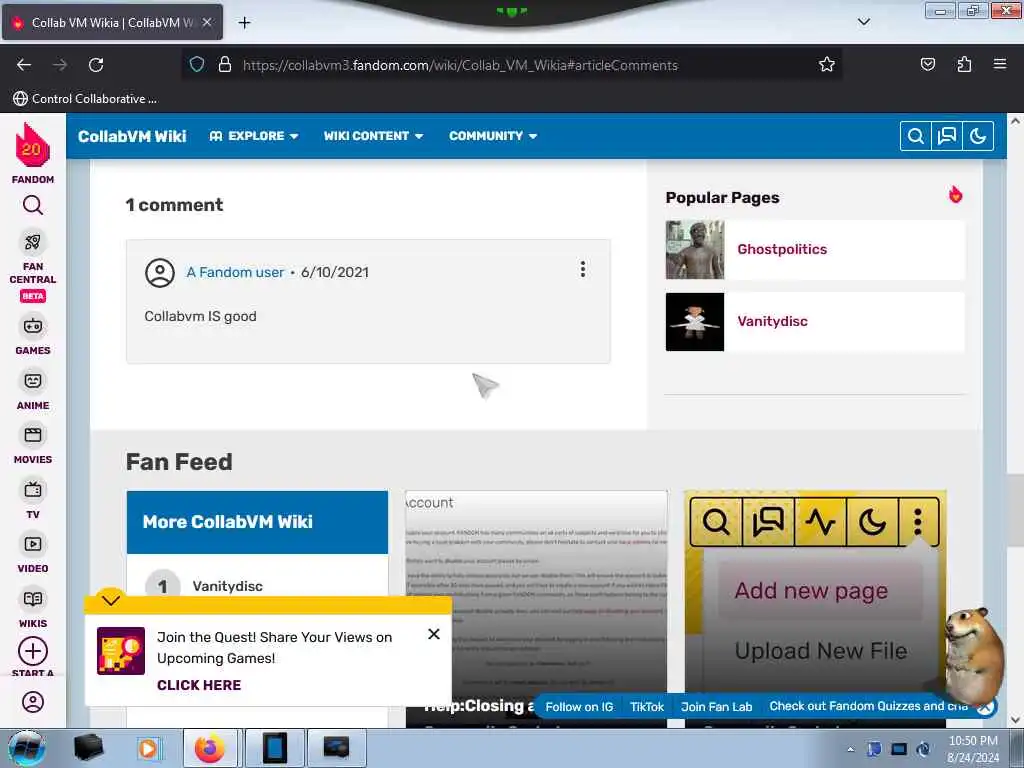Close the Collab VM Wikia tab

pos(207,22)
